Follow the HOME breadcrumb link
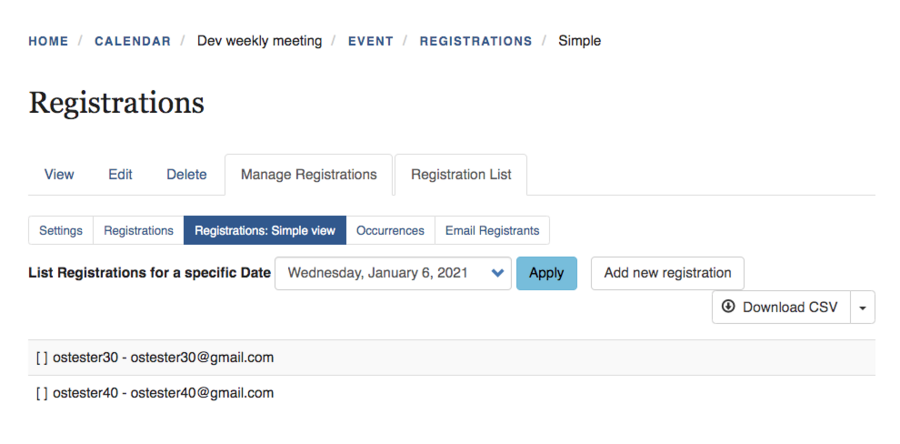The height and width of the screenshot is (444, 900). click(x=48, y=41)
